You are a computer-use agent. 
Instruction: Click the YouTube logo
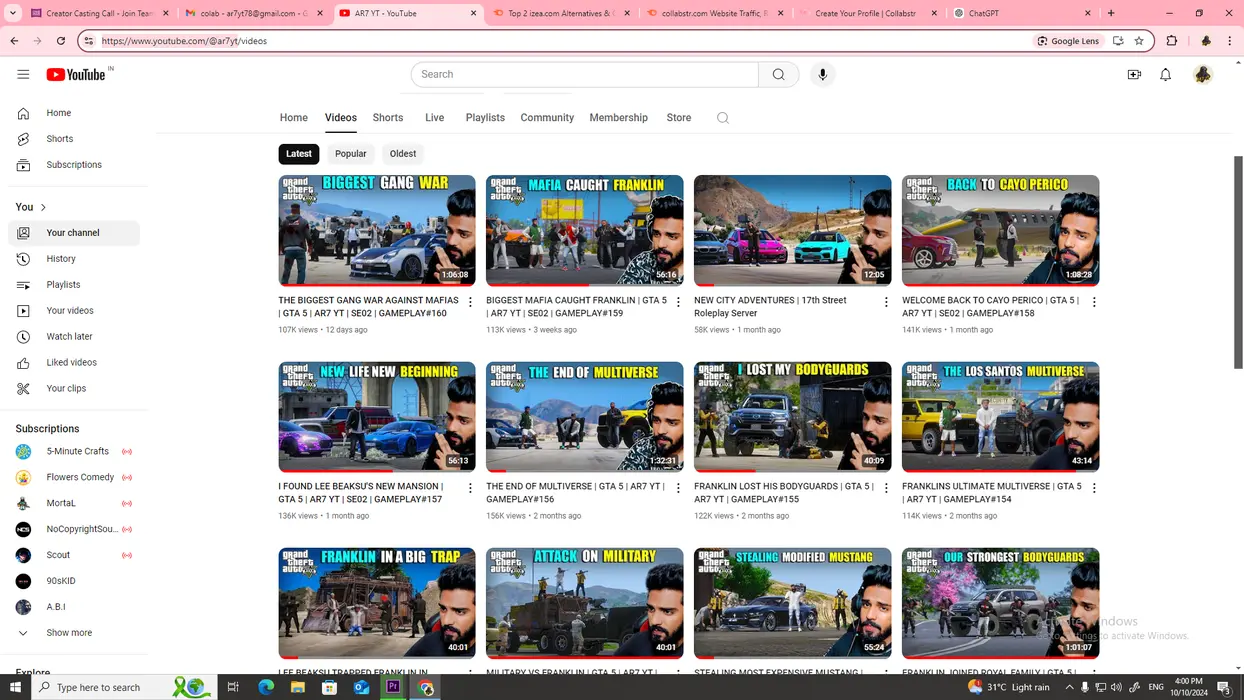pos(76,75)
